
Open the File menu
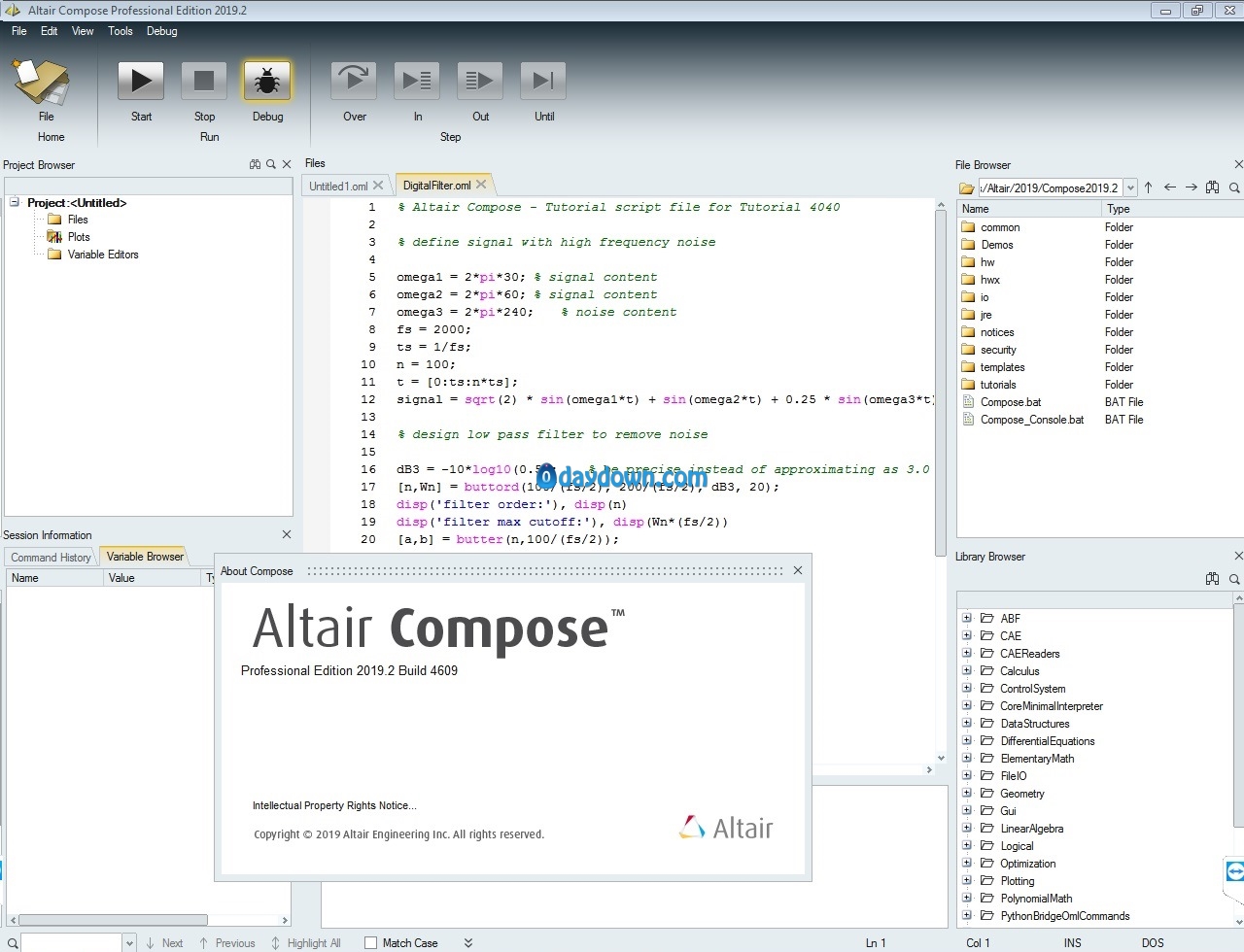[18, 31]
